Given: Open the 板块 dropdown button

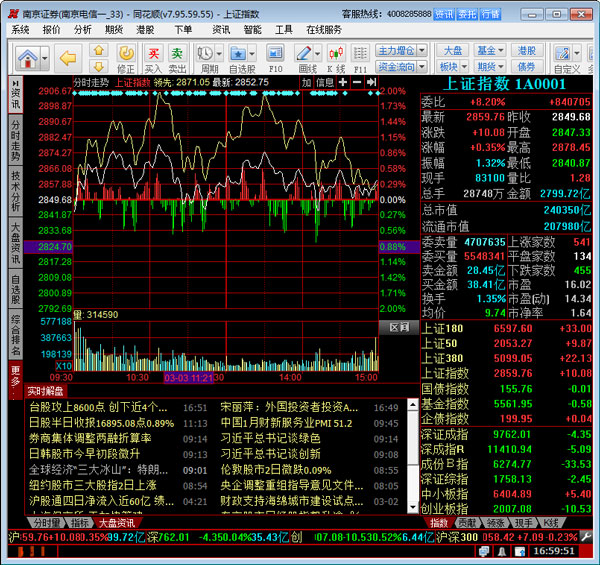Looking at the screenshot, I should pyautogui.click(x=453, y=67).
